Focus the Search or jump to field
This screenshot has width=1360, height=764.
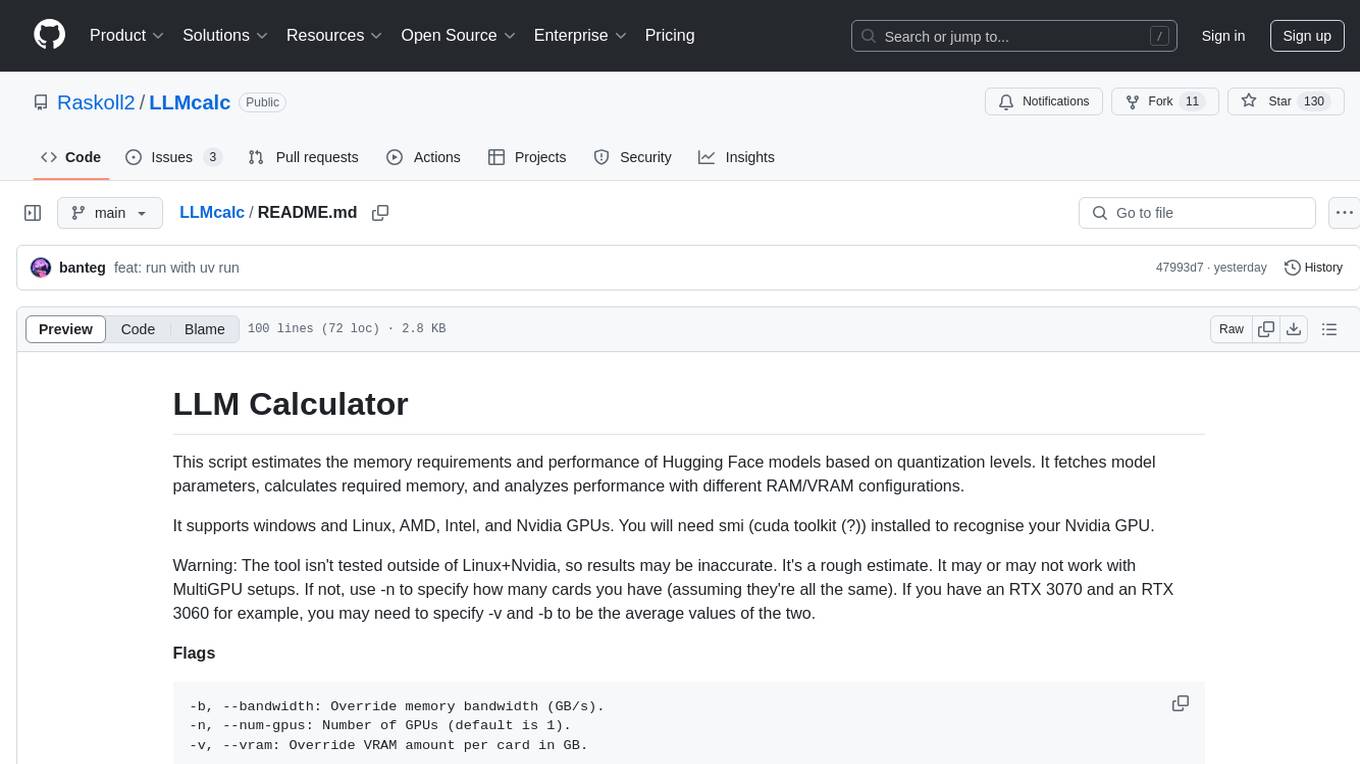coord(1016,36)
